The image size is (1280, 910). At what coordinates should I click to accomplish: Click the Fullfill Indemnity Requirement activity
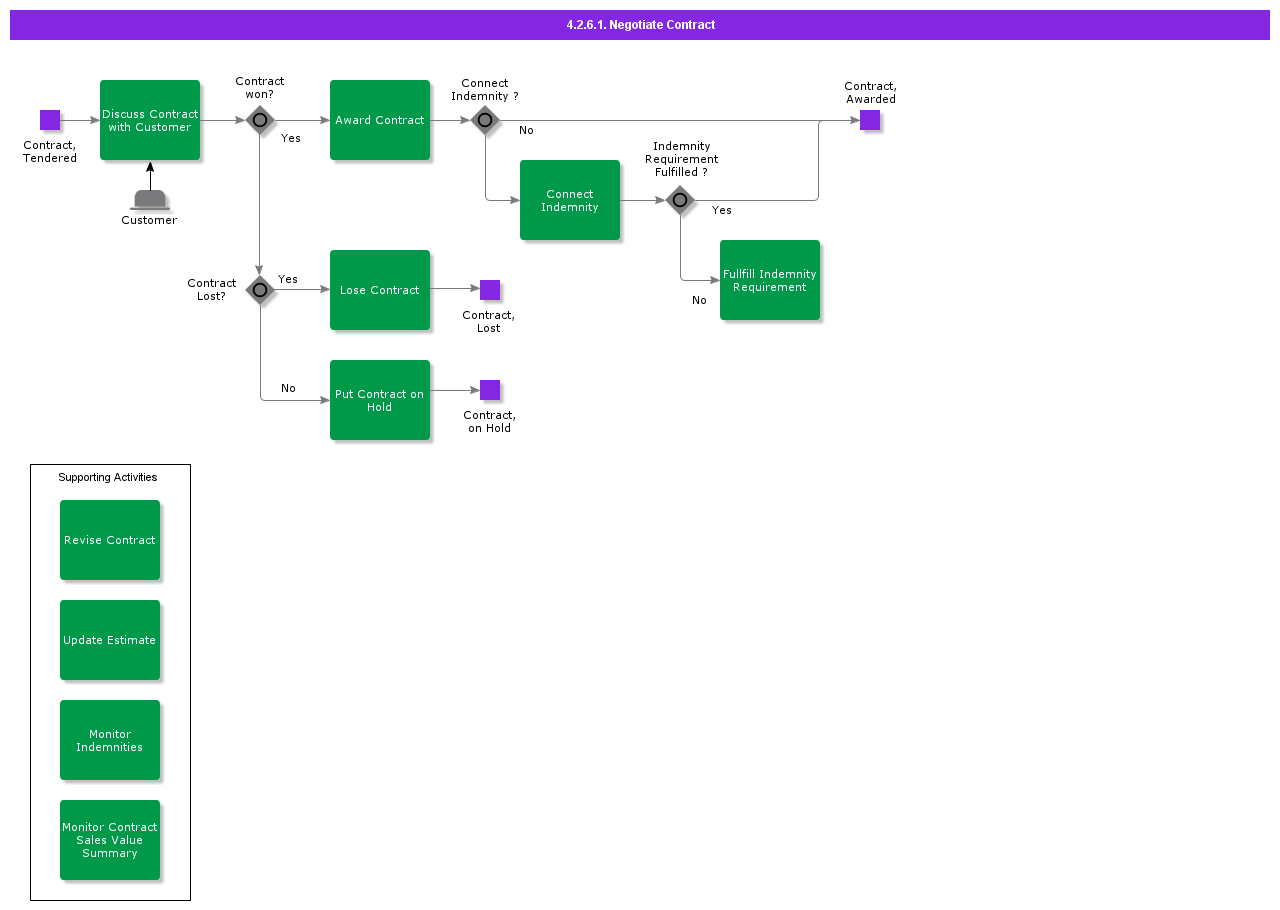pyautogui.click(x=770, y=280)
